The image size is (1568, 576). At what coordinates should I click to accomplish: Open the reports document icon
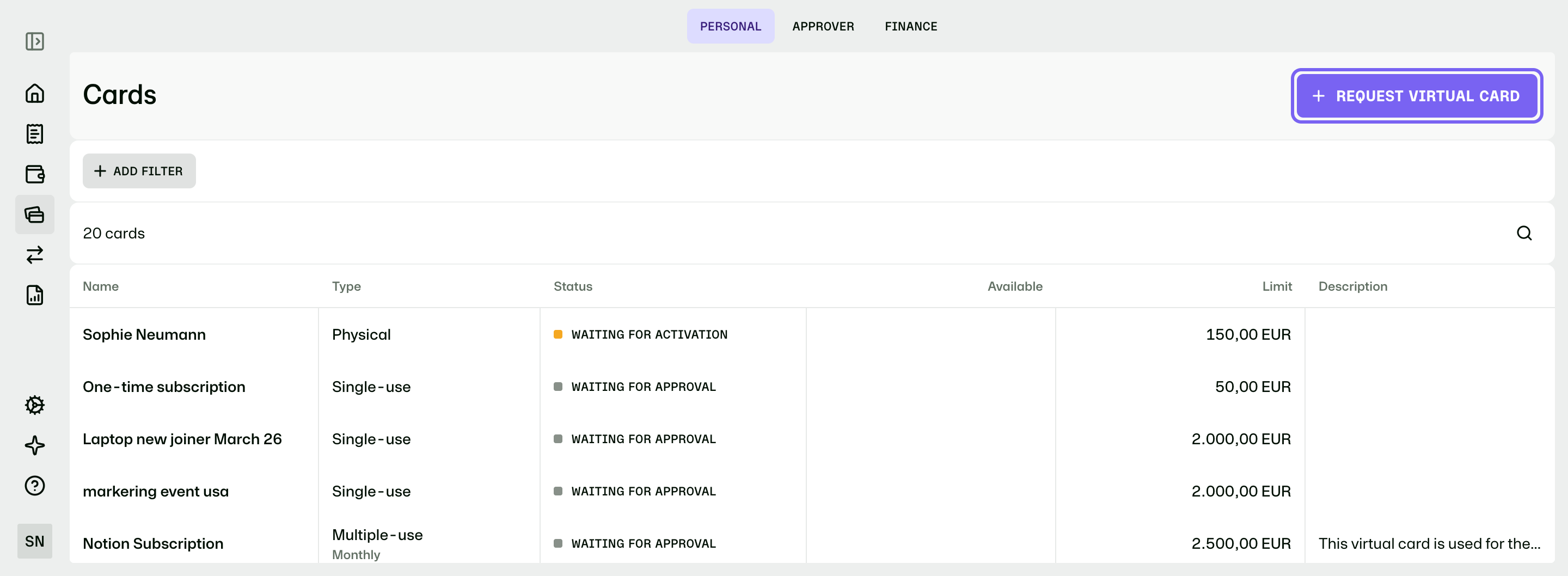tap(35, 295)
